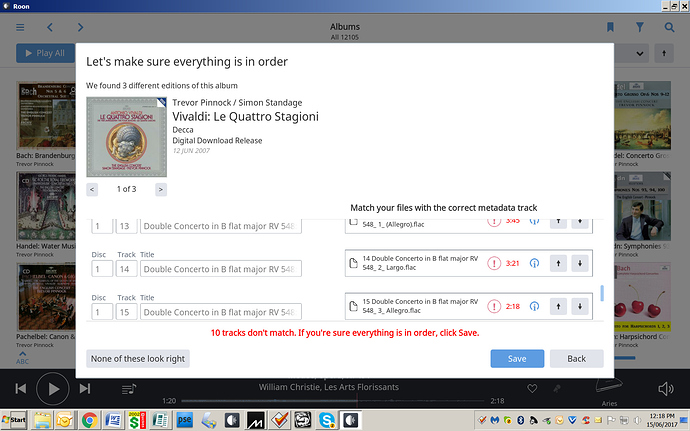Screen dimensions: 690x431
Task: Open the filter funnel icon
Action: pos(640,27)
